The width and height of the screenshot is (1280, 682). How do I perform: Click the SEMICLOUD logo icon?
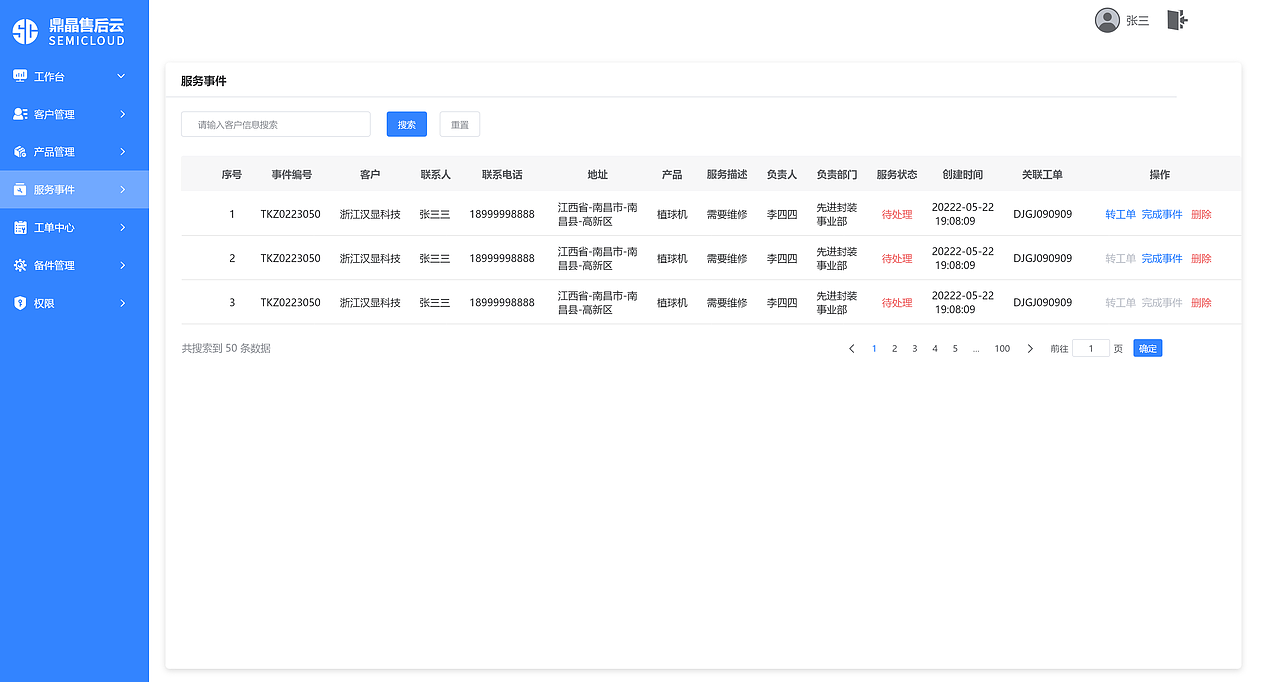[x=25, y=32]
